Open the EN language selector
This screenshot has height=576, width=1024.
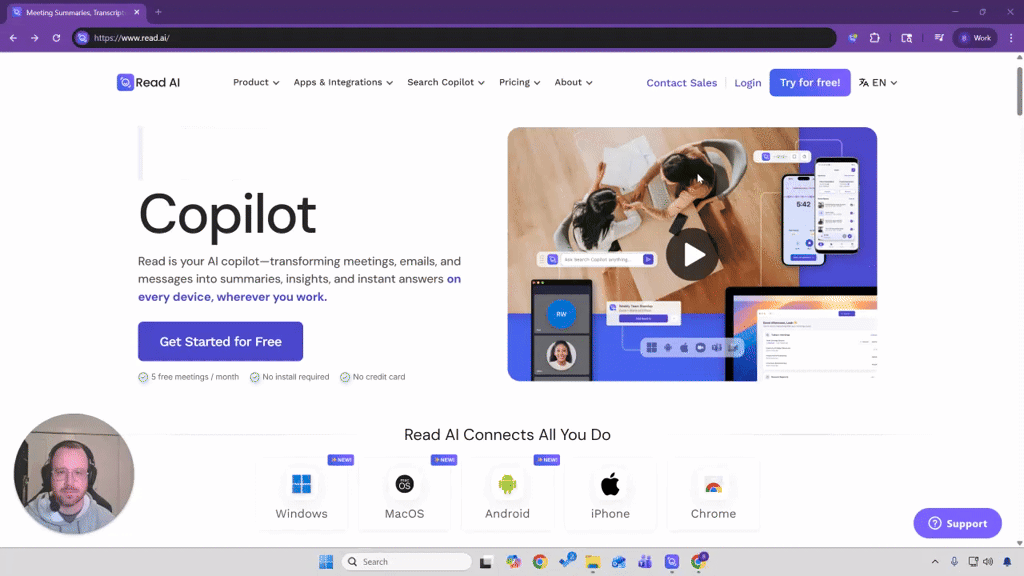click(878, 83)
